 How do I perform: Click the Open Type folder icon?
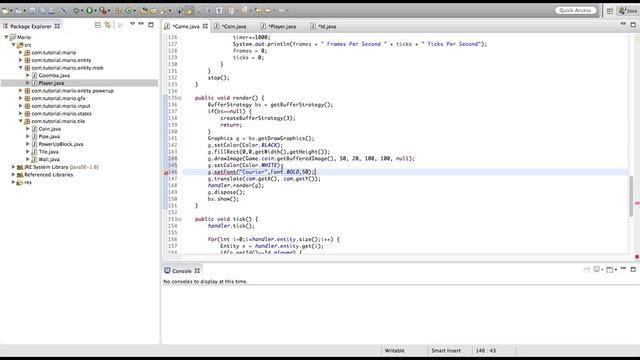pos(144,11)
